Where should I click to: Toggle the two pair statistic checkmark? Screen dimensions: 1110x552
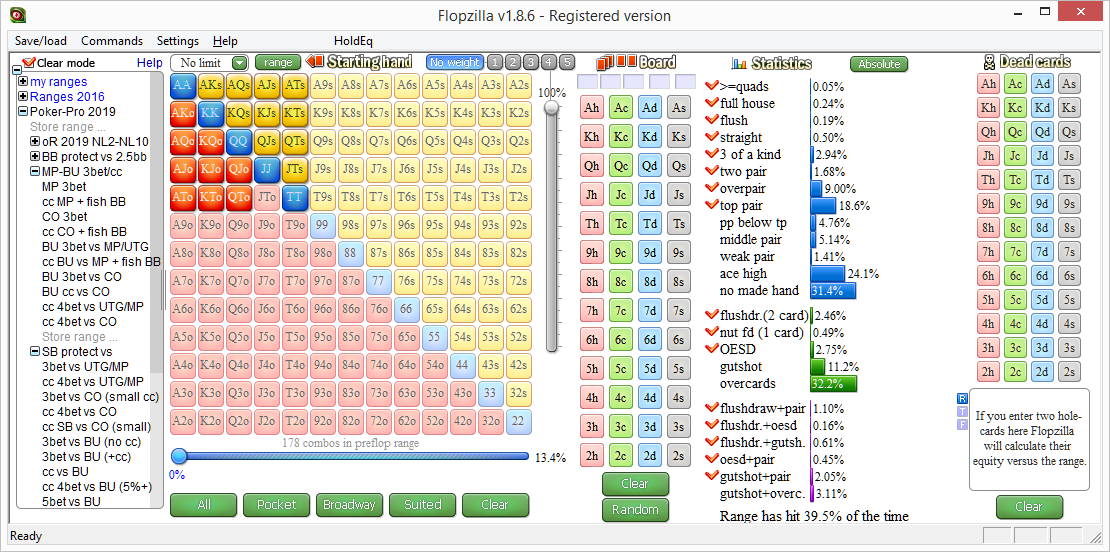[x=711, y=171]
